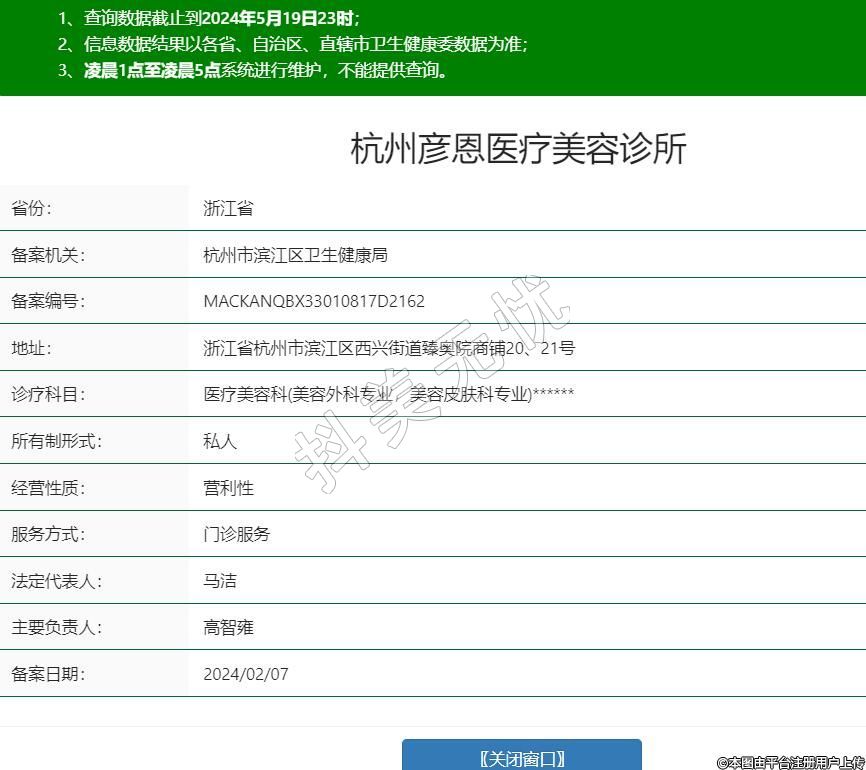Click the 法定代表人 row label

[56, 581]
